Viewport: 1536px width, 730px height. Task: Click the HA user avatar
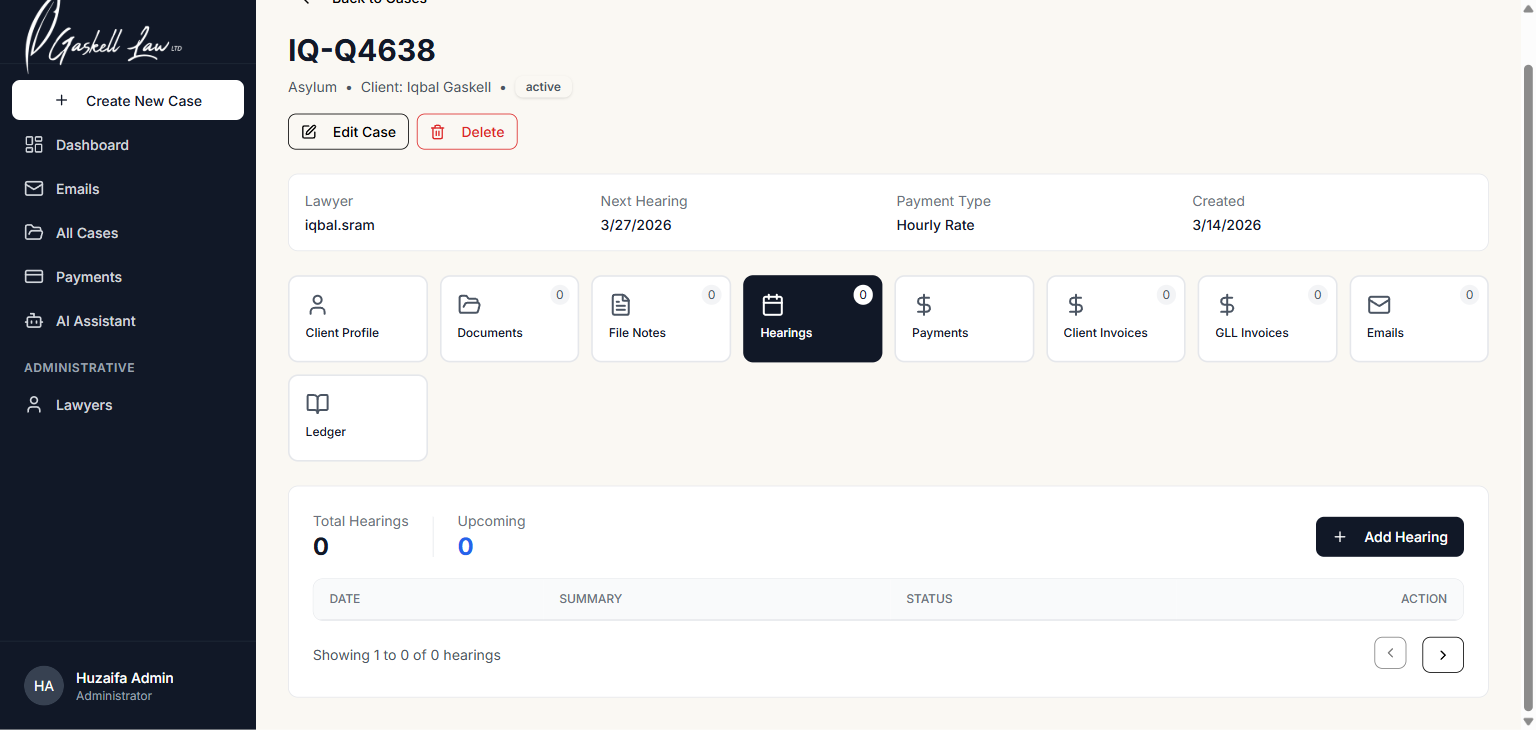[44, 686]
